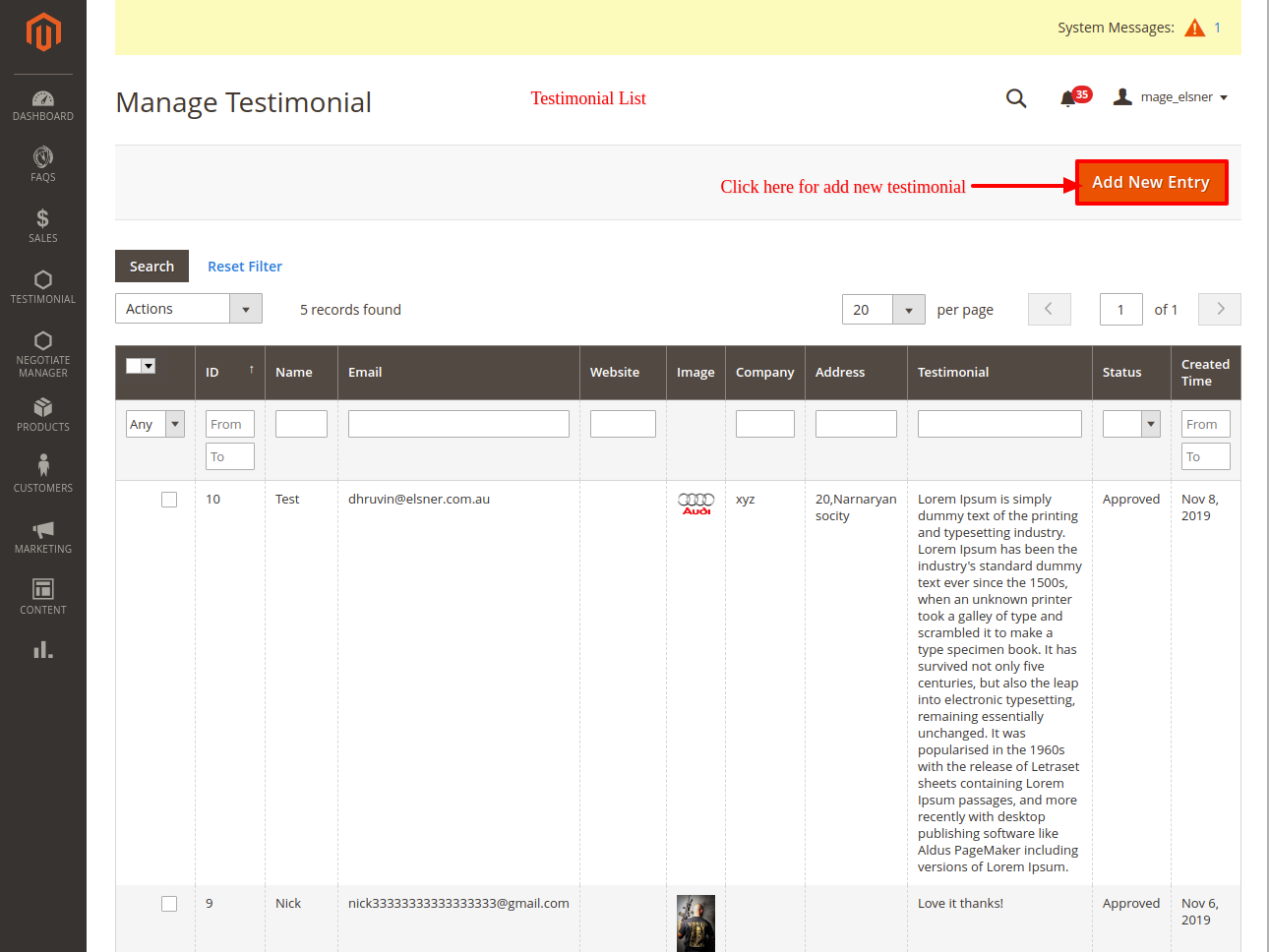Select checkbox for testimonial ID 10
Image resolution: width=1269 pixels, height=952 pixels.
[169, 500]
